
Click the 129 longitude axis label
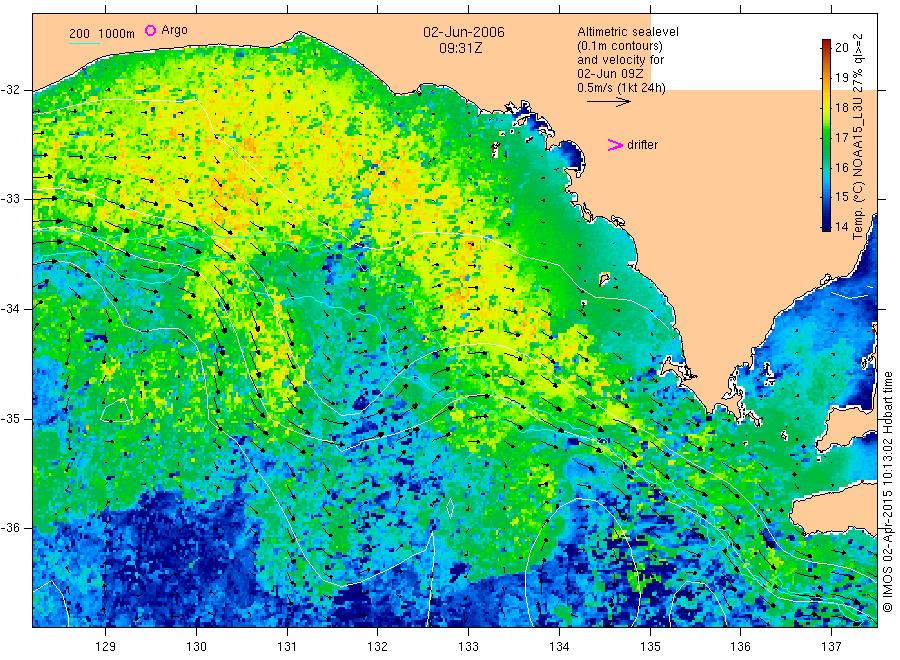coord(106,647)
